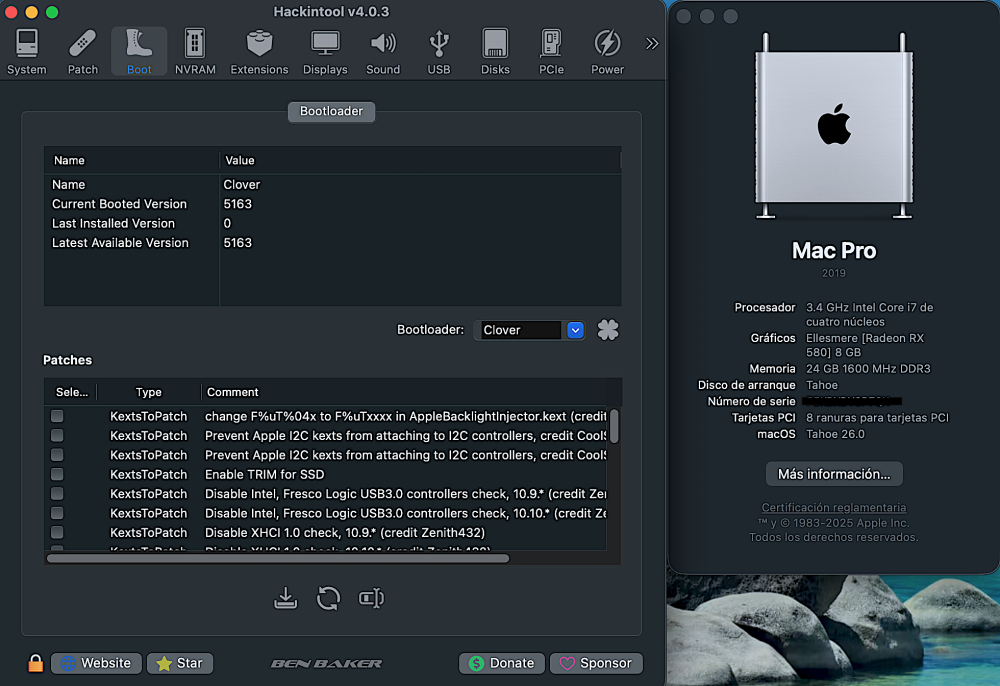The width and height of the screenshot is (1000, 686).
Task: Click the Disco de arranque Tahoe value
Action: click(822, 385)
